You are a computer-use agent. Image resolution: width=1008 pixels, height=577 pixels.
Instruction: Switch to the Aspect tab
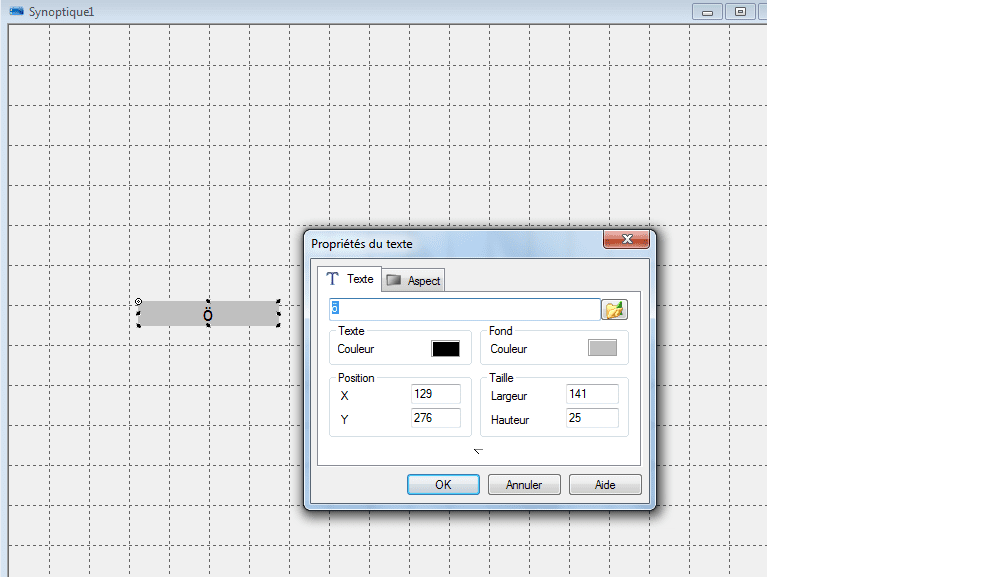[414, 281]
